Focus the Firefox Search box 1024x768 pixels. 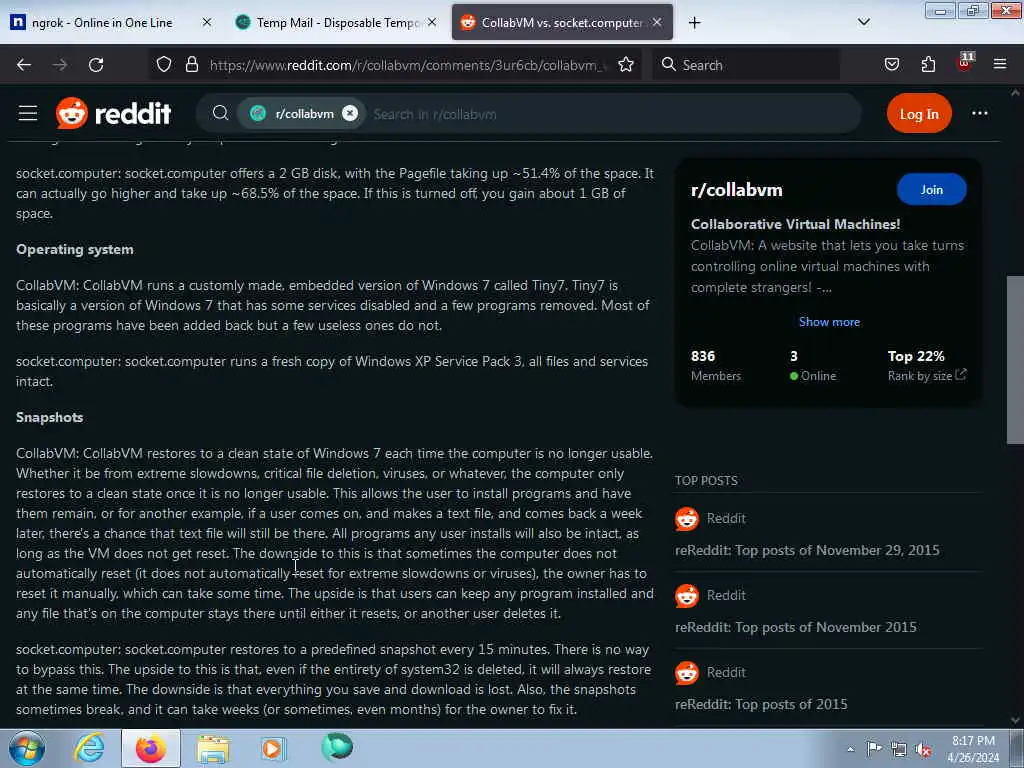click(x=746, y=65)
